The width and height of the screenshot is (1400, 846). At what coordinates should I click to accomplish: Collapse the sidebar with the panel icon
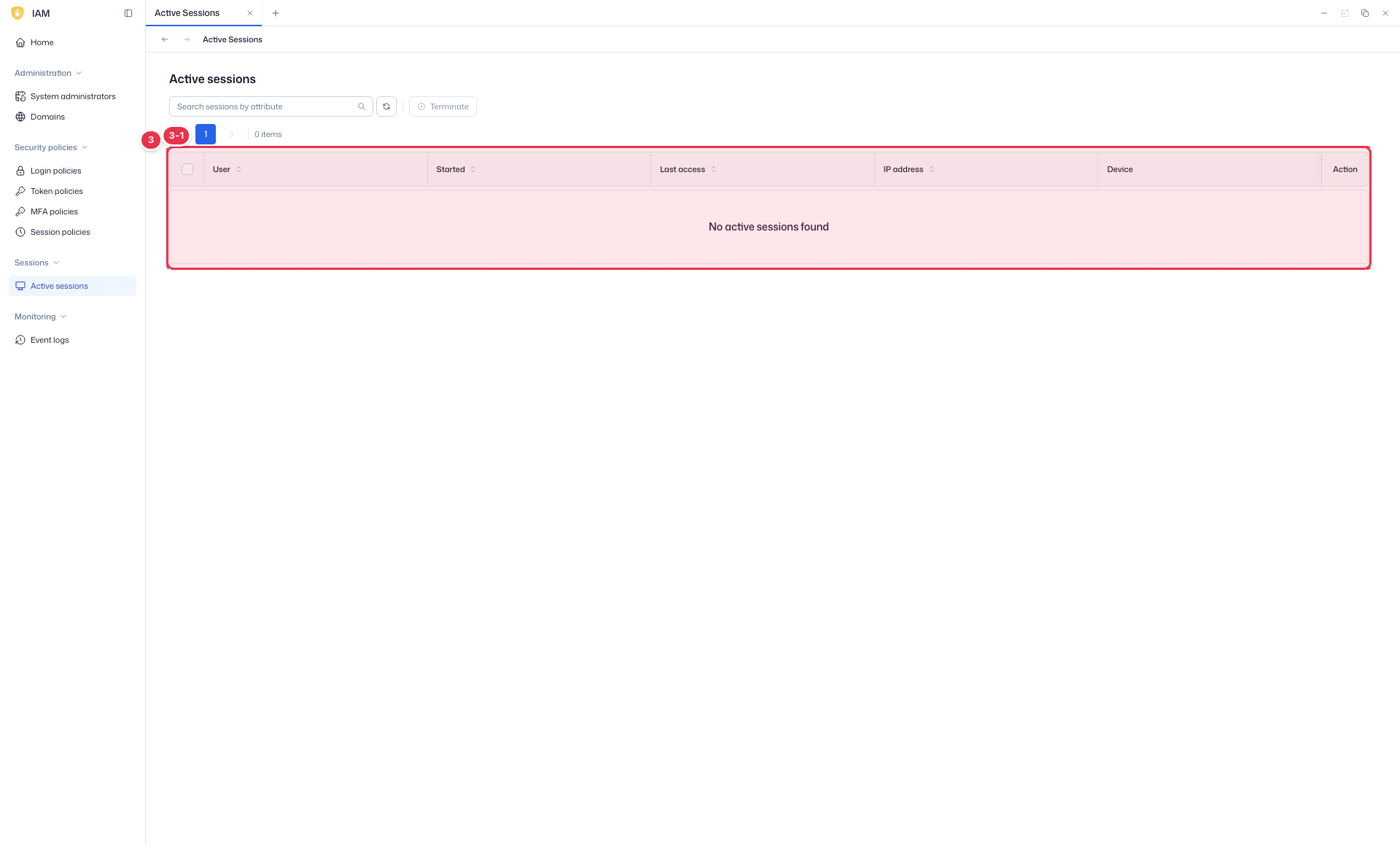coord(128,13)
